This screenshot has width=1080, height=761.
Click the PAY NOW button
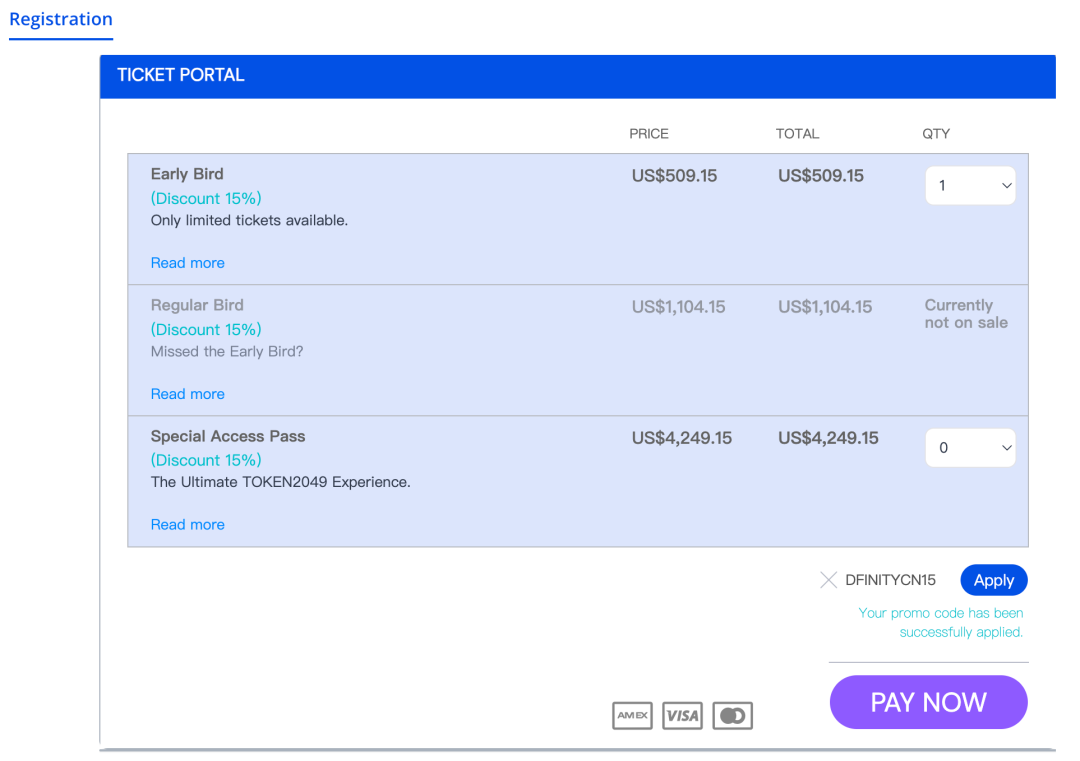928,702
